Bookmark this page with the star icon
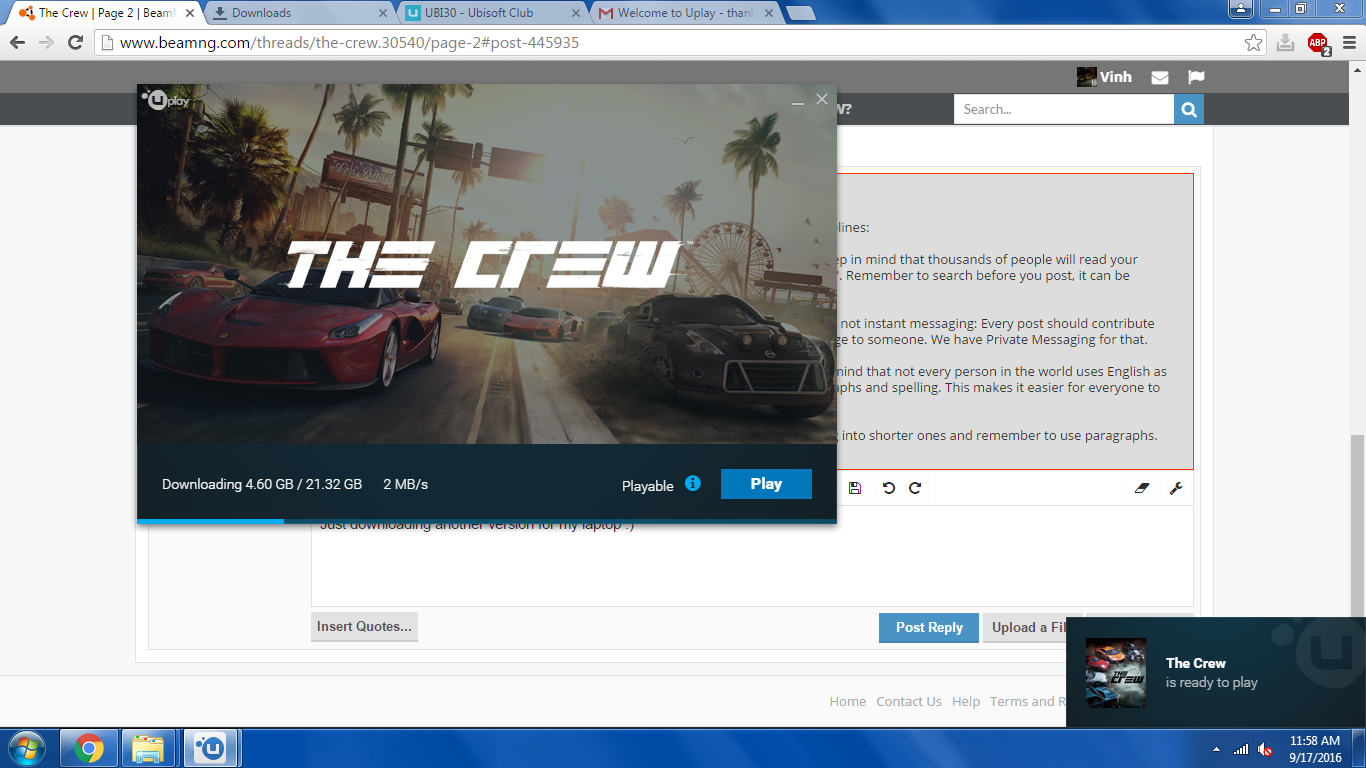The width and height of the screenshot is (1366, 768). click(1253, 43)
